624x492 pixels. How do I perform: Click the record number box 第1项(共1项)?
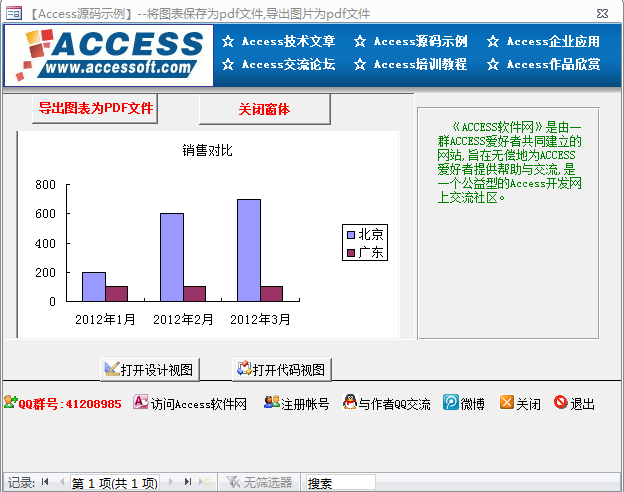click(115, 483)
